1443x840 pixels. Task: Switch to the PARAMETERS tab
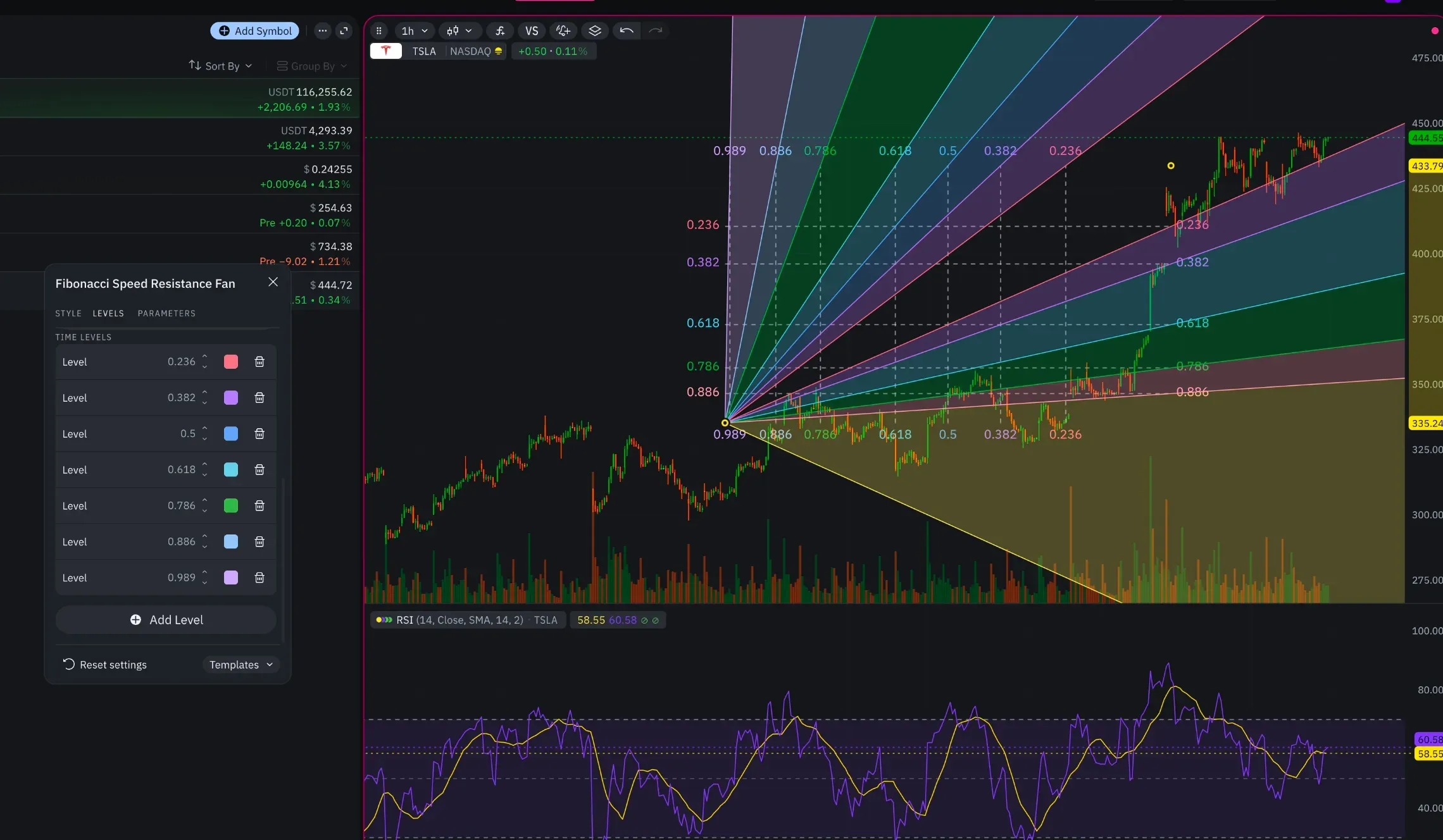pos(166,314)
